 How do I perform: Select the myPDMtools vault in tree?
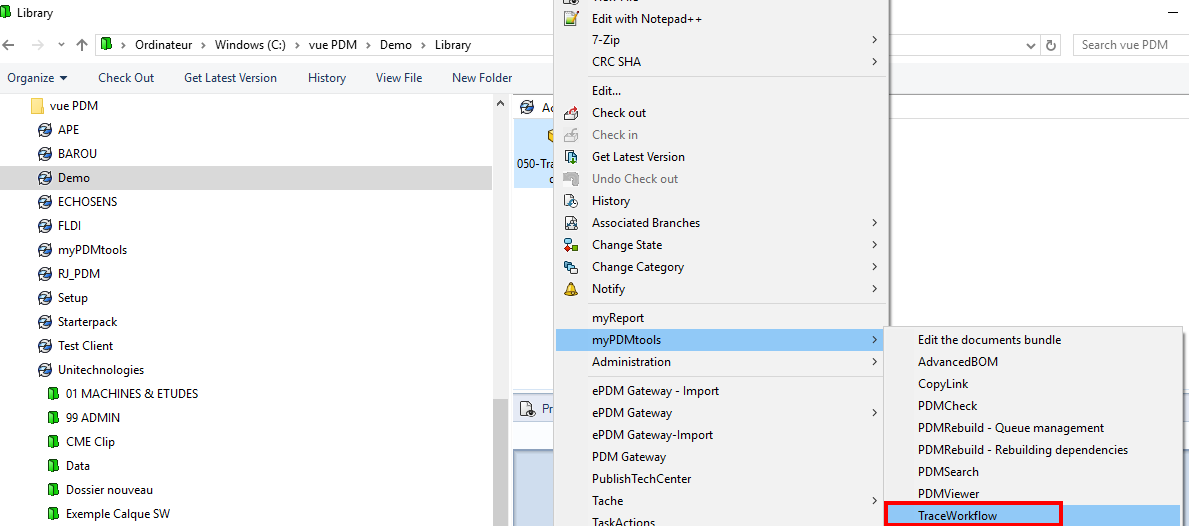pyautogui.click(x=92, y=250)
